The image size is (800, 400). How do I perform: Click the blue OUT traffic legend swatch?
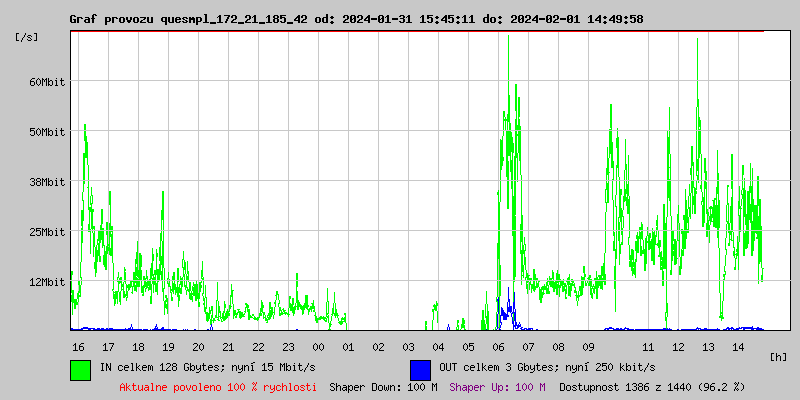(x=420, y=369)
